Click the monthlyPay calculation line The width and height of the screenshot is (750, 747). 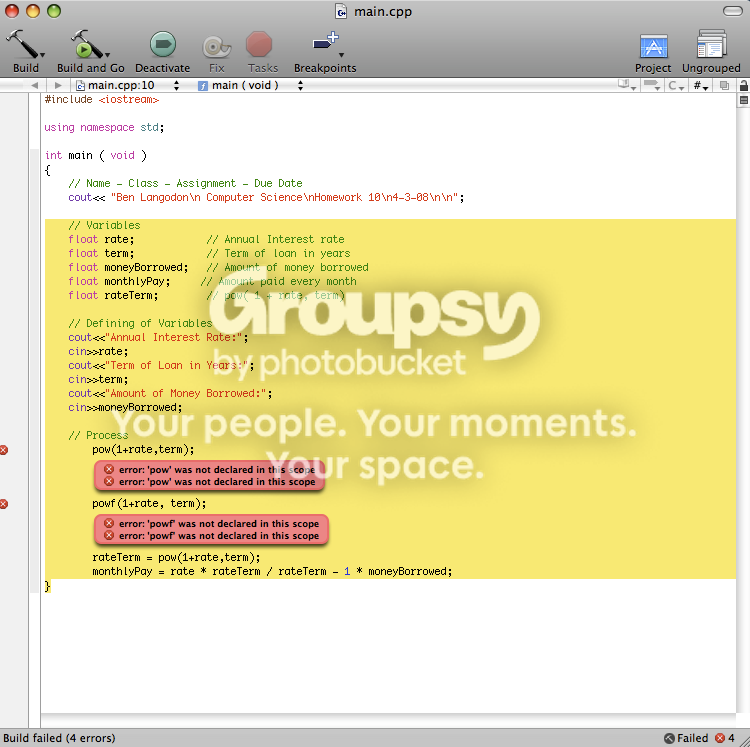[x=272, y=571]
